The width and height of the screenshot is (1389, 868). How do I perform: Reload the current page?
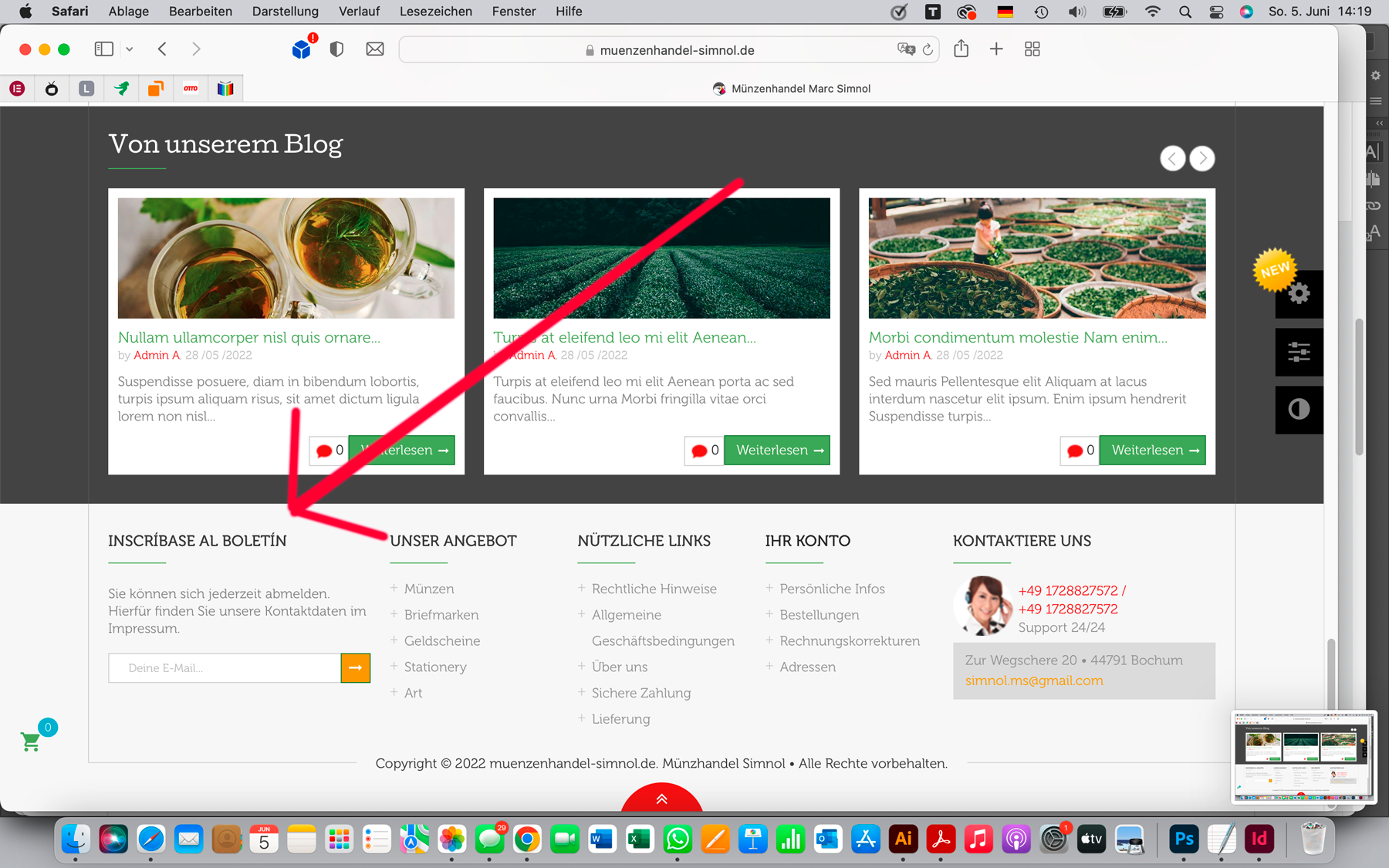928,49
